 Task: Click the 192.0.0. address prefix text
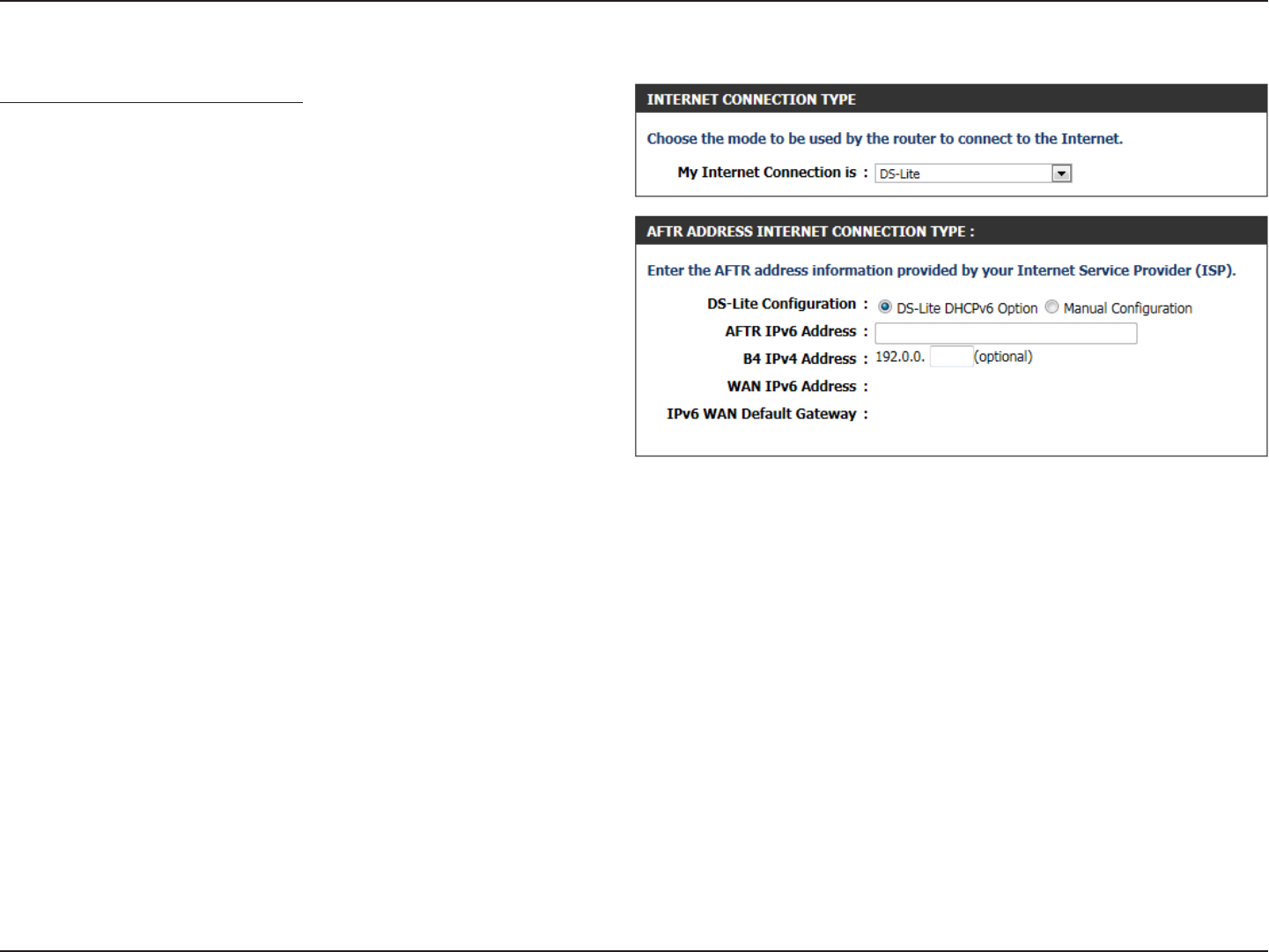pyautogui.click(x=900, y=357)
